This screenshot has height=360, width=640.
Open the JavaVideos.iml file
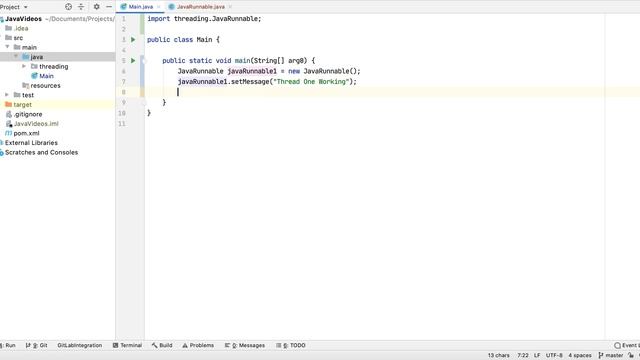(36, 123)
